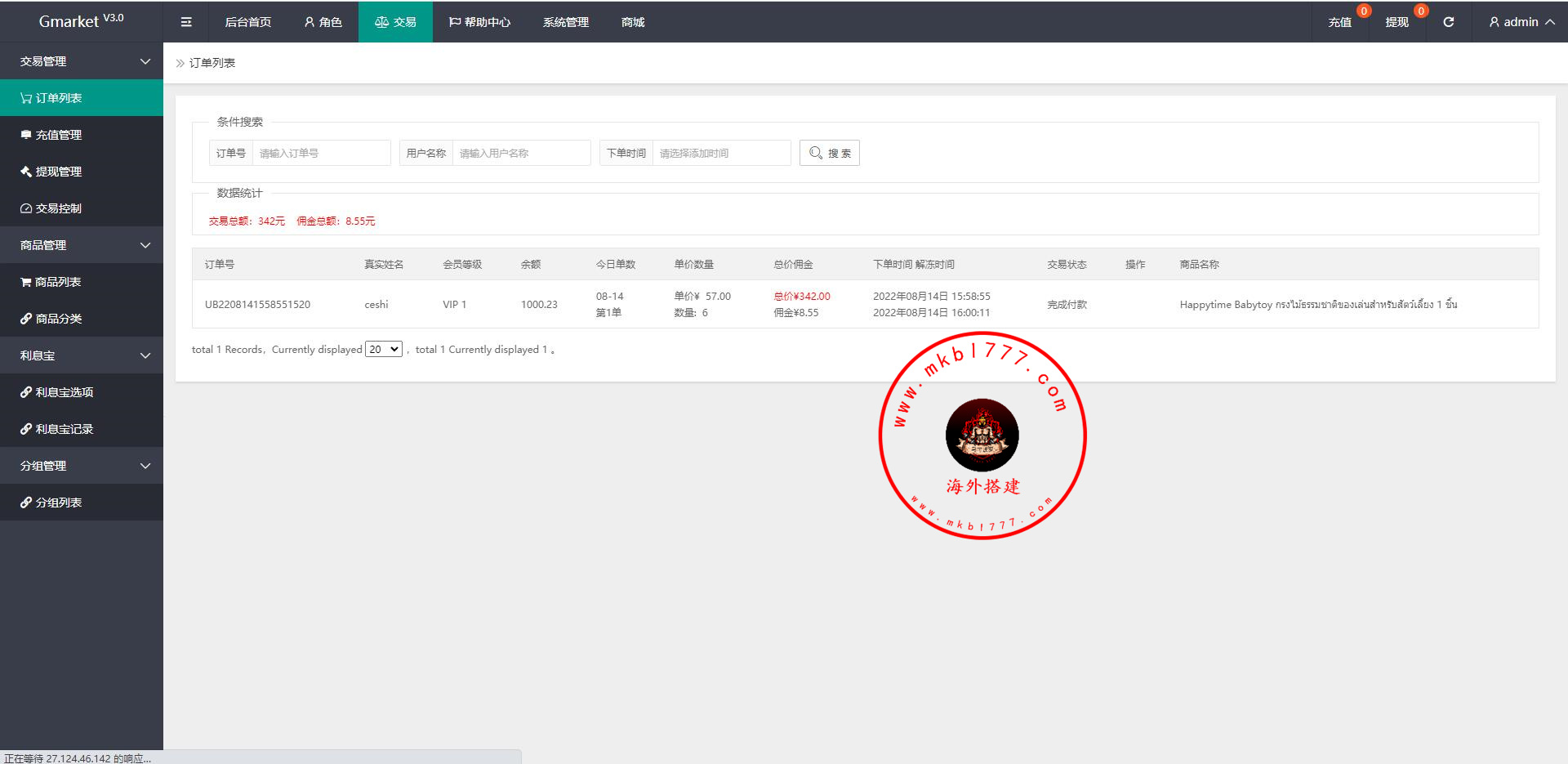Open 订单列表 sidebar item

[x=82, y=98]
